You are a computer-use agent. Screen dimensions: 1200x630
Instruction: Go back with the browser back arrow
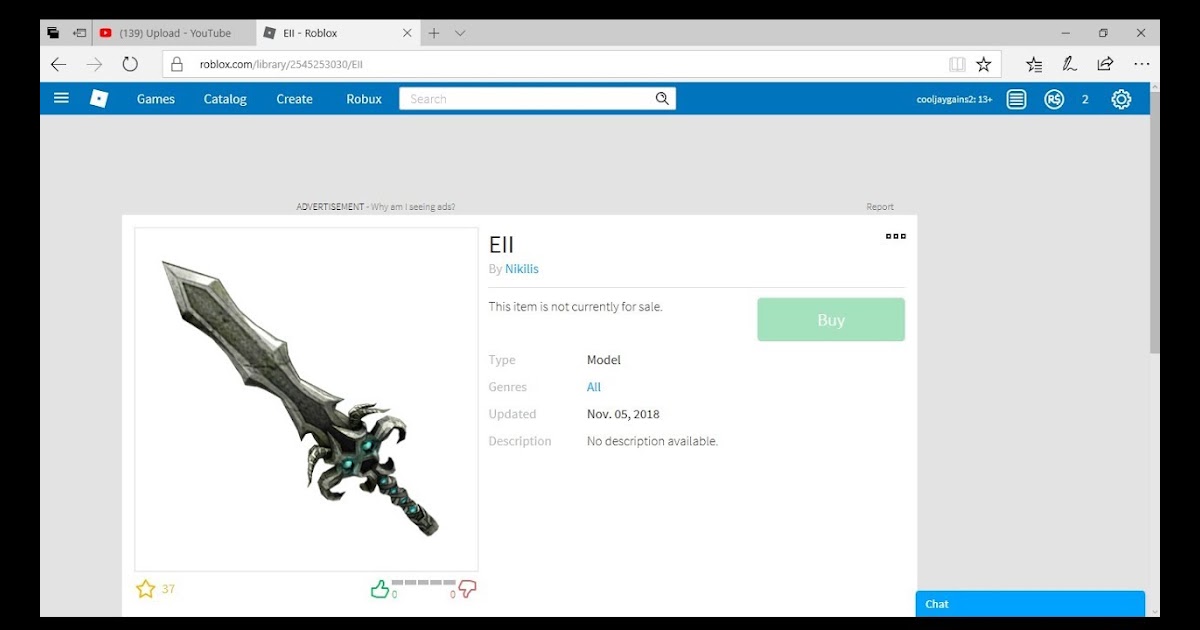(x=58, y=64)
